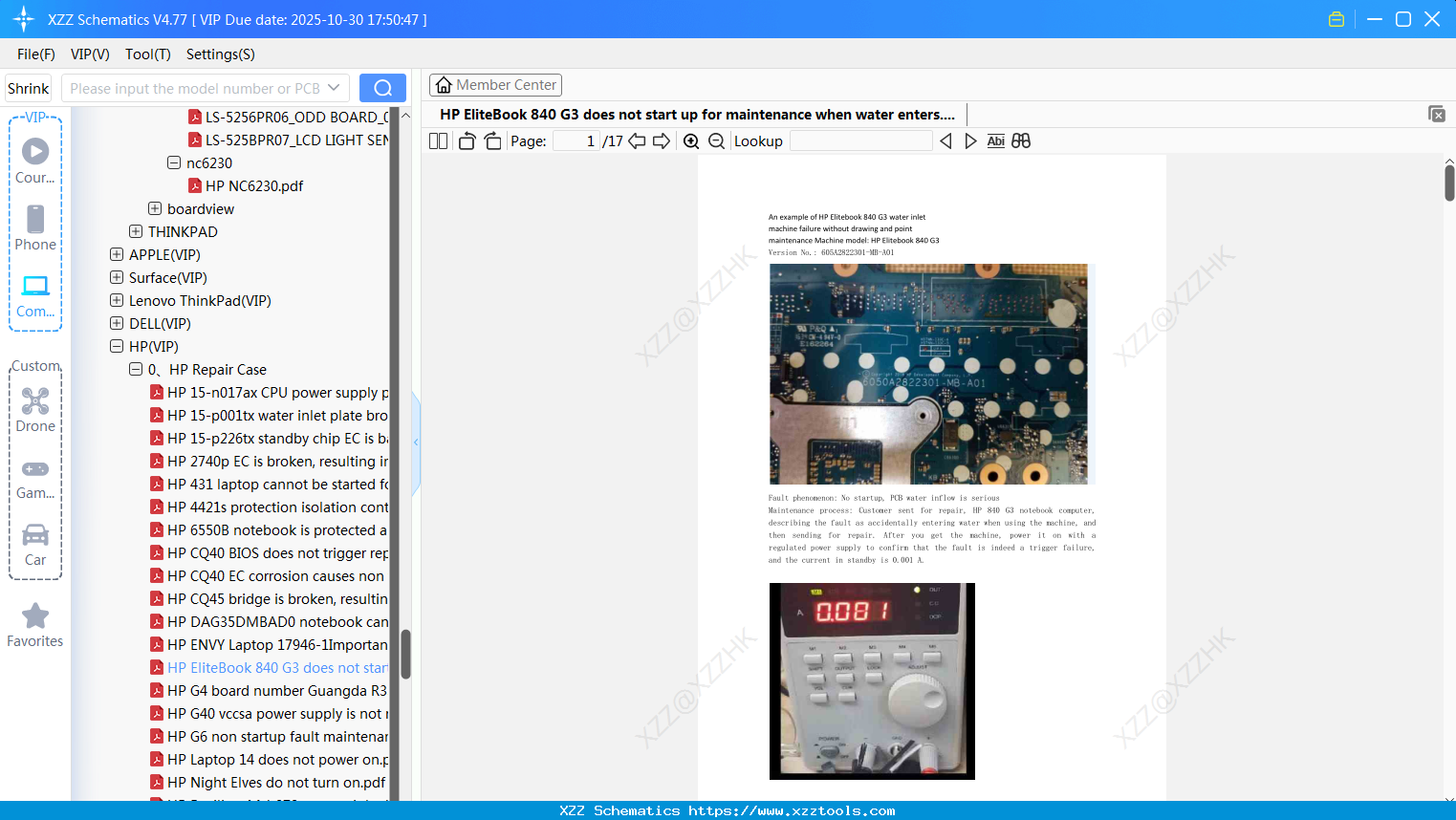Select Game console category
Screen dimensions: 1456x820
click(x=35, y=478)
